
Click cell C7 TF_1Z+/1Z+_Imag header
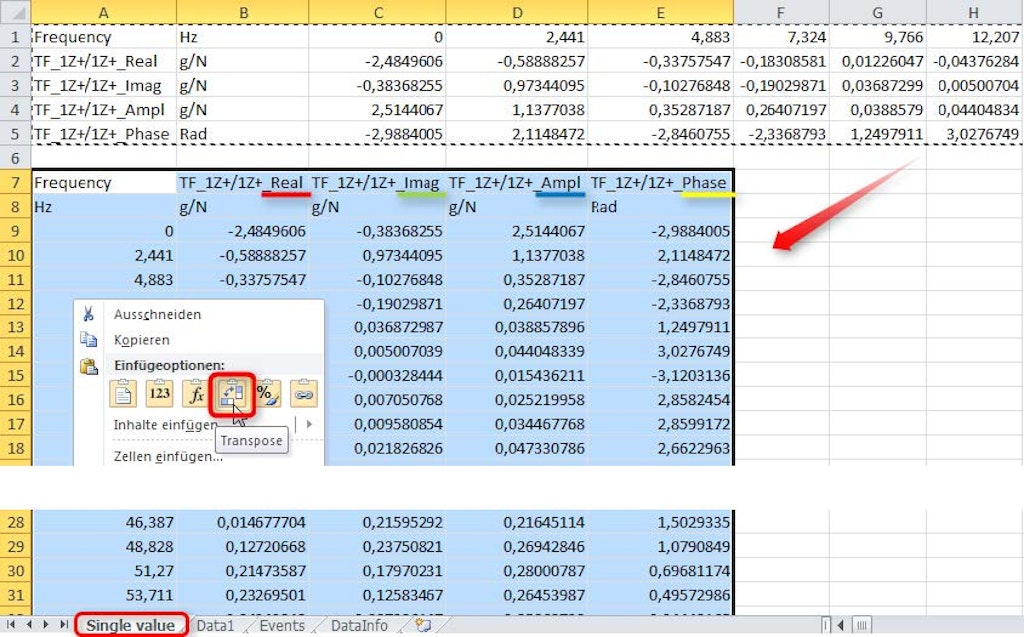(377, 182)
